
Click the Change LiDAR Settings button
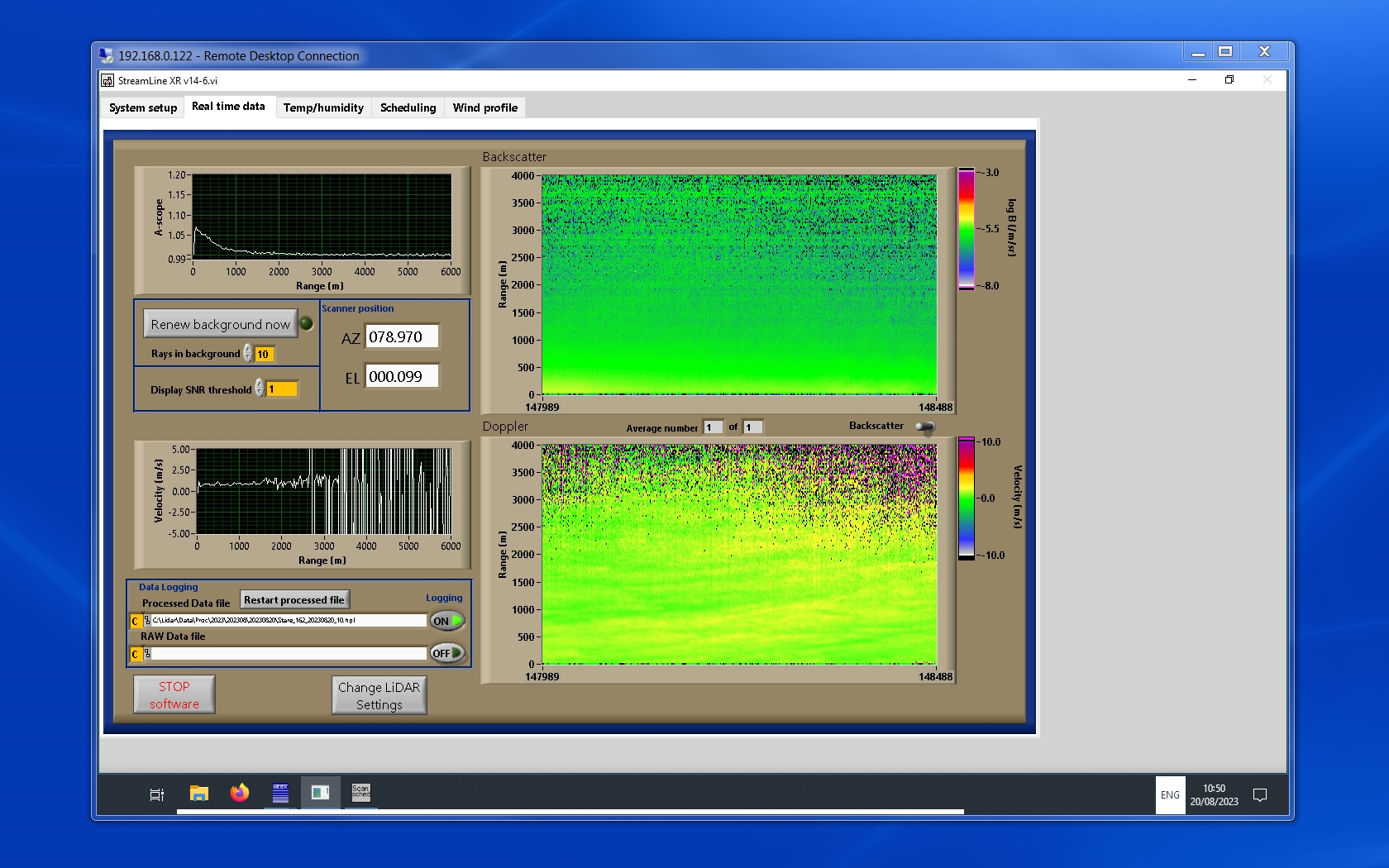point(379,695)
